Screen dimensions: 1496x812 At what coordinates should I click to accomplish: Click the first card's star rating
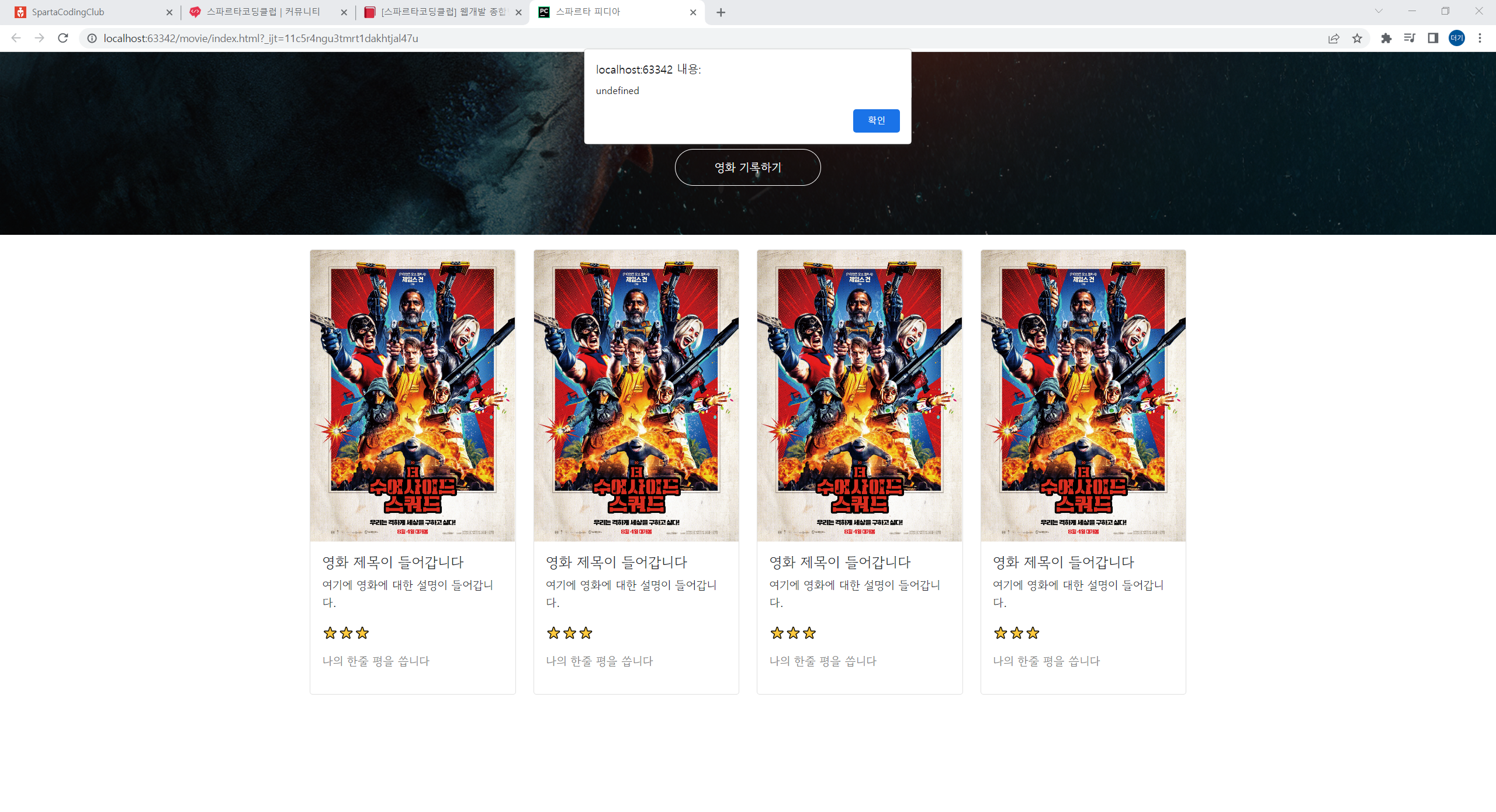click(x=346, y=633)
